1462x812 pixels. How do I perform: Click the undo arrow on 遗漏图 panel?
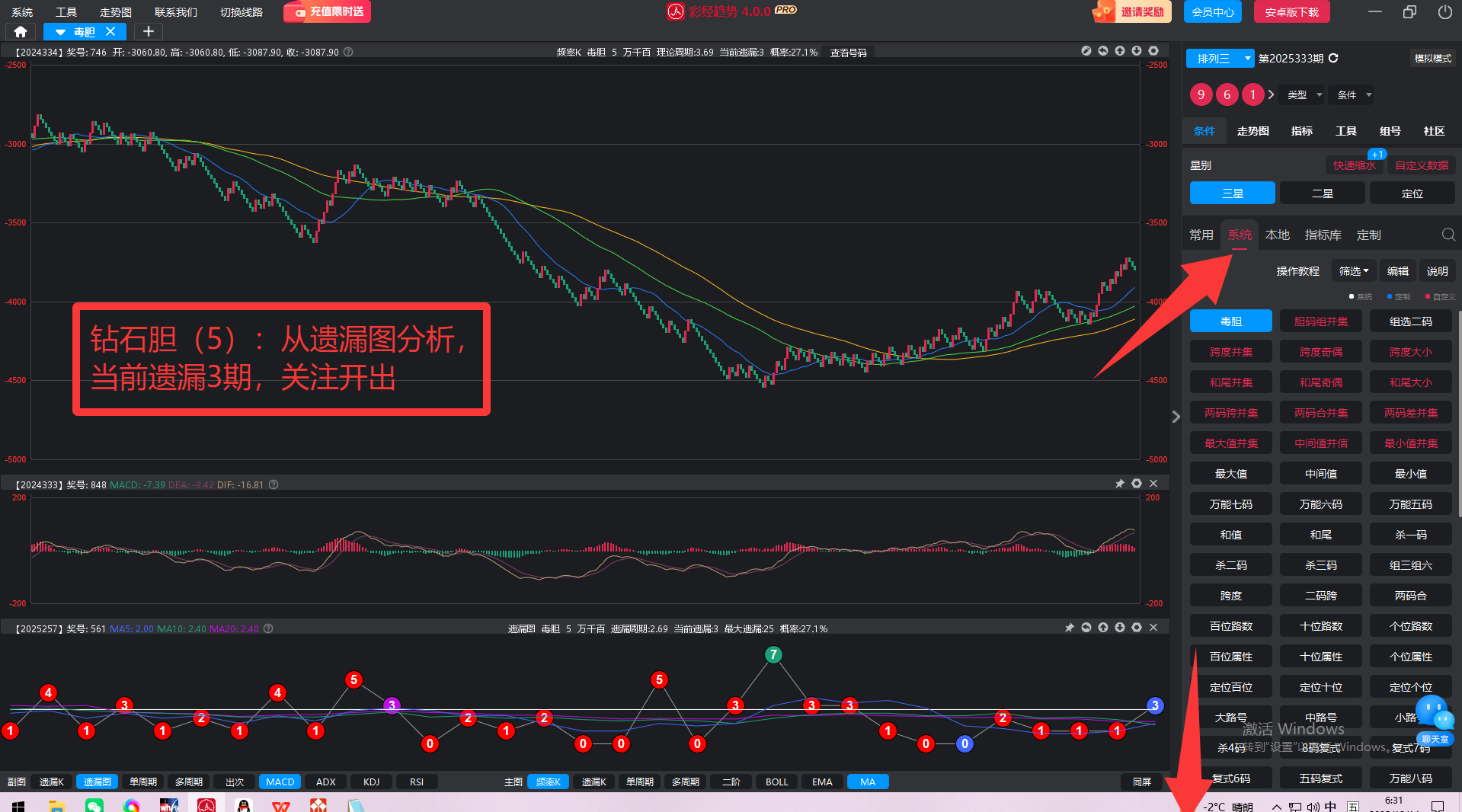click(x=1086, y=628)
